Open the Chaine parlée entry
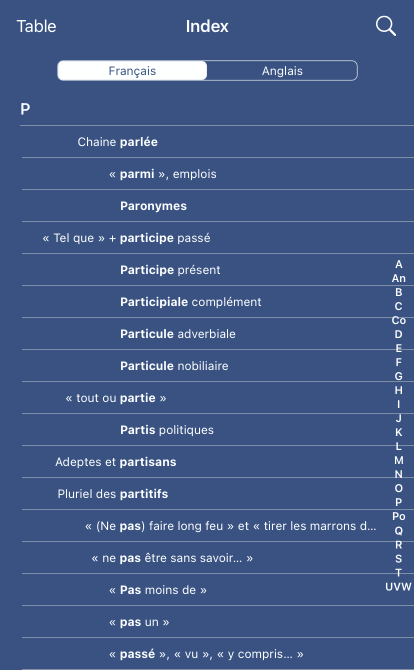Viewport: 414px width, 670px height. [218, 142]
